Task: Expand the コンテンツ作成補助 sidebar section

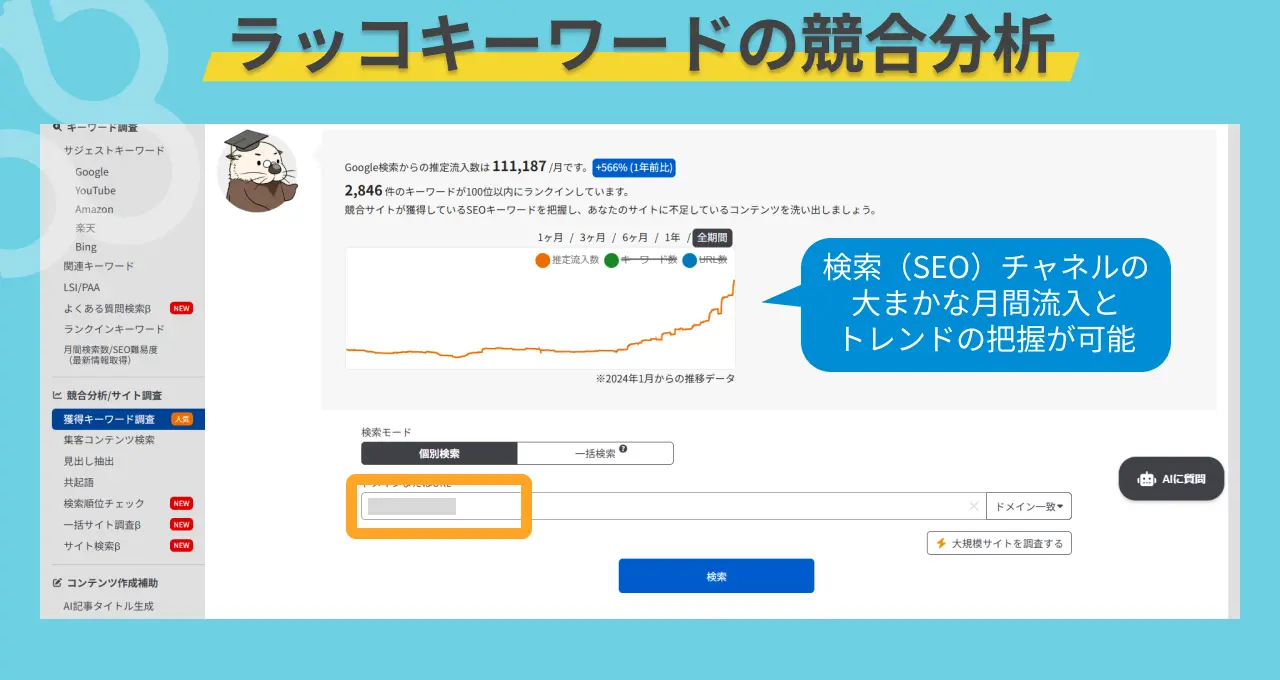Action: coord(112,582)
